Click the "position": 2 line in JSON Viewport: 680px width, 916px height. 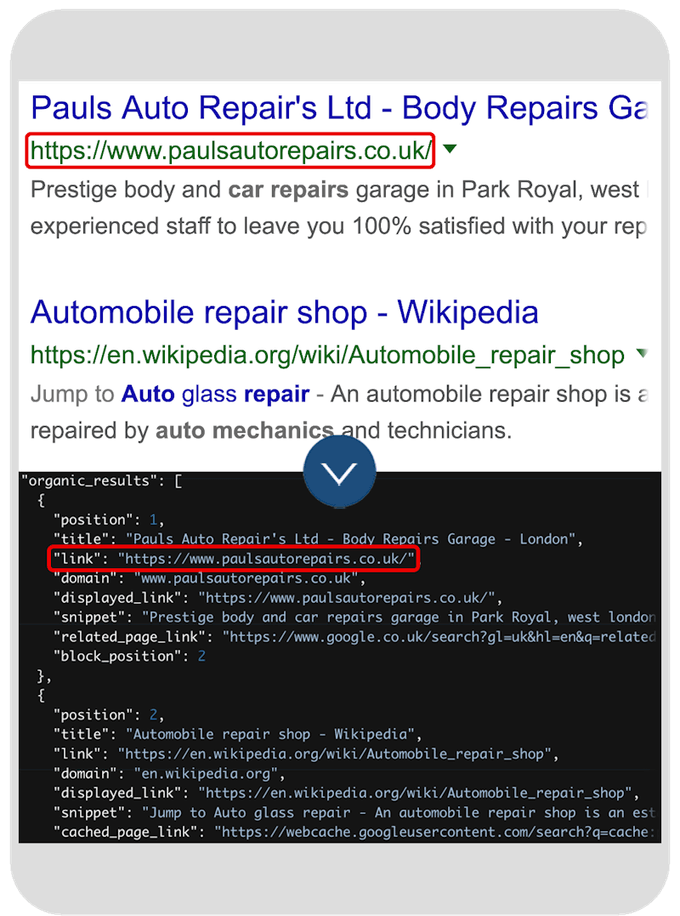109,715
